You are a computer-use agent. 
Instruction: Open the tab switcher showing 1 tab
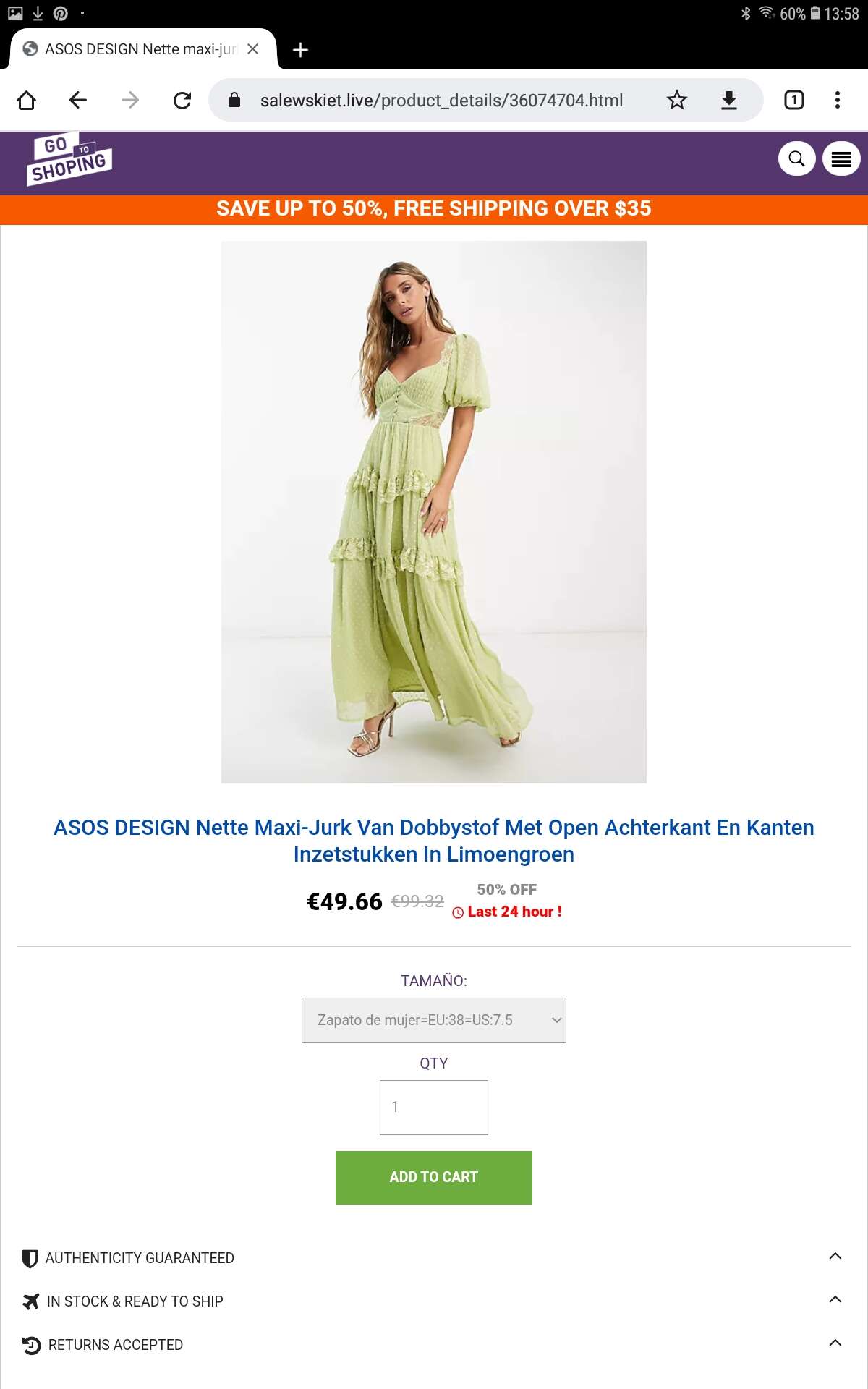pos(794,100)
